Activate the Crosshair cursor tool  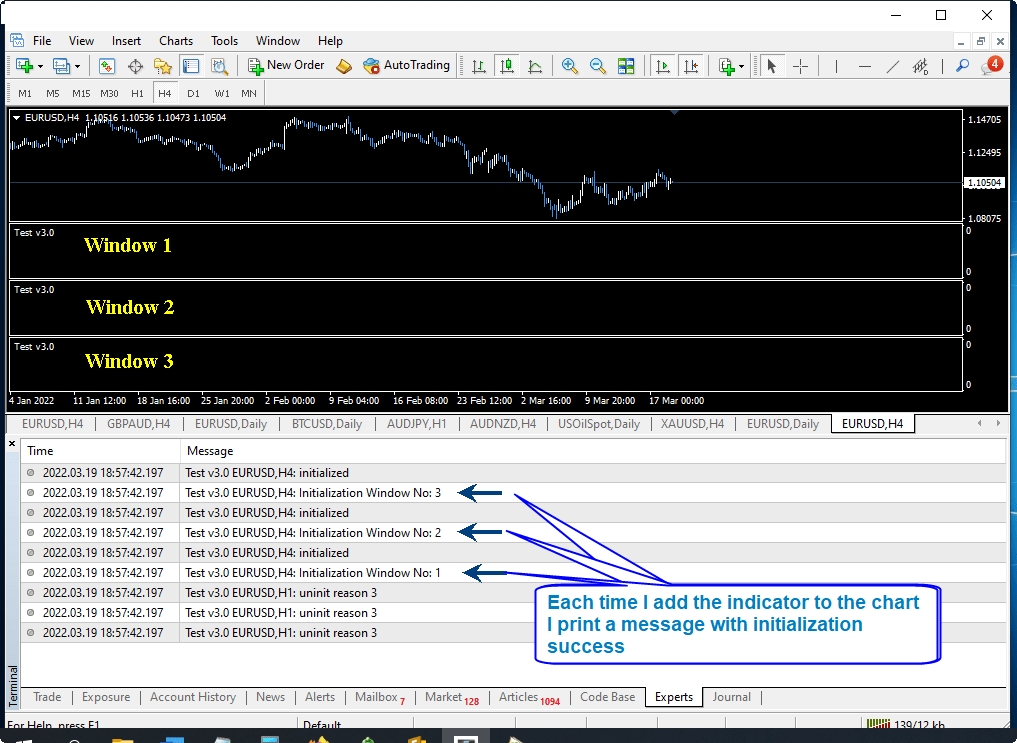pyautogui.click(x=801, y=65)
